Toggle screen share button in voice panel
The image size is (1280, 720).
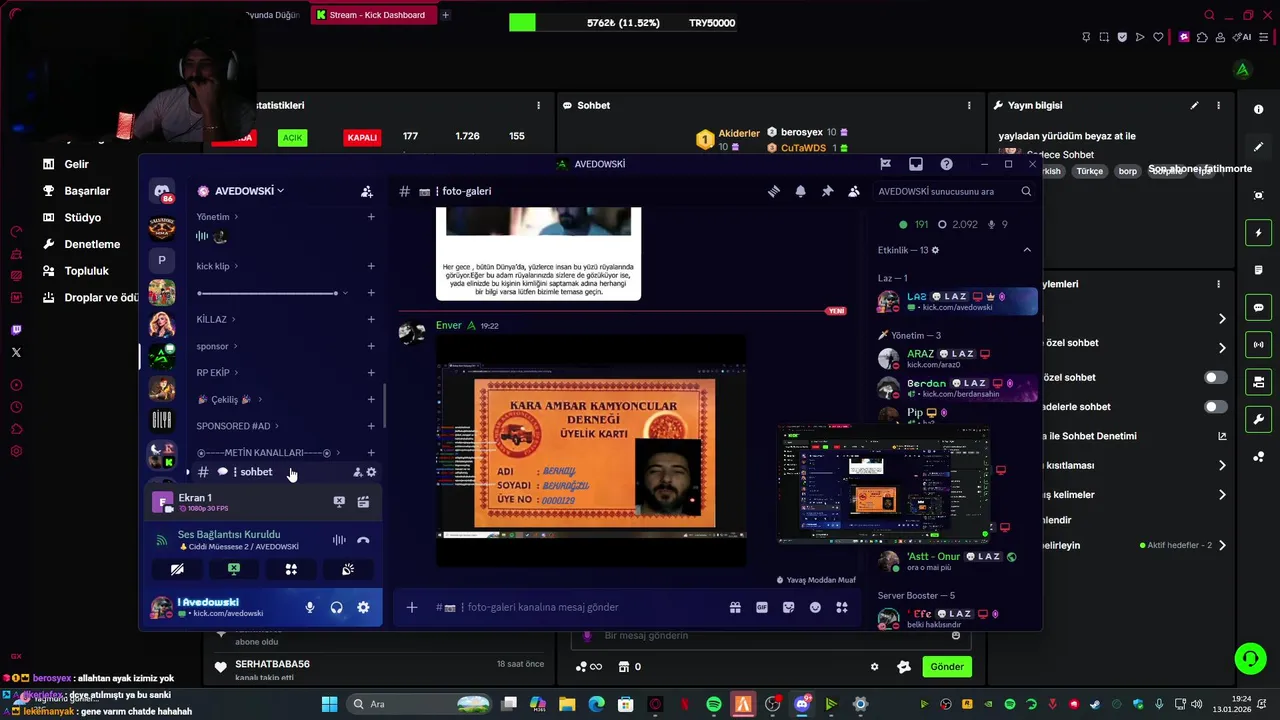pos(234,569)
